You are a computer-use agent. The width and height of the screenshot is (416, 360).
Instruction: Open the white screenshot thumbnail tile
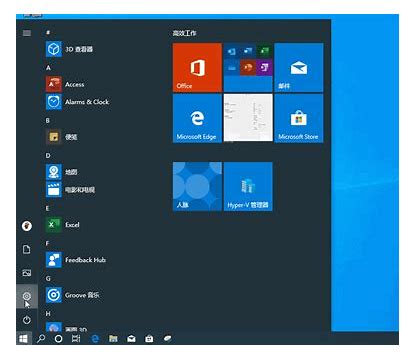coord(248,118)
